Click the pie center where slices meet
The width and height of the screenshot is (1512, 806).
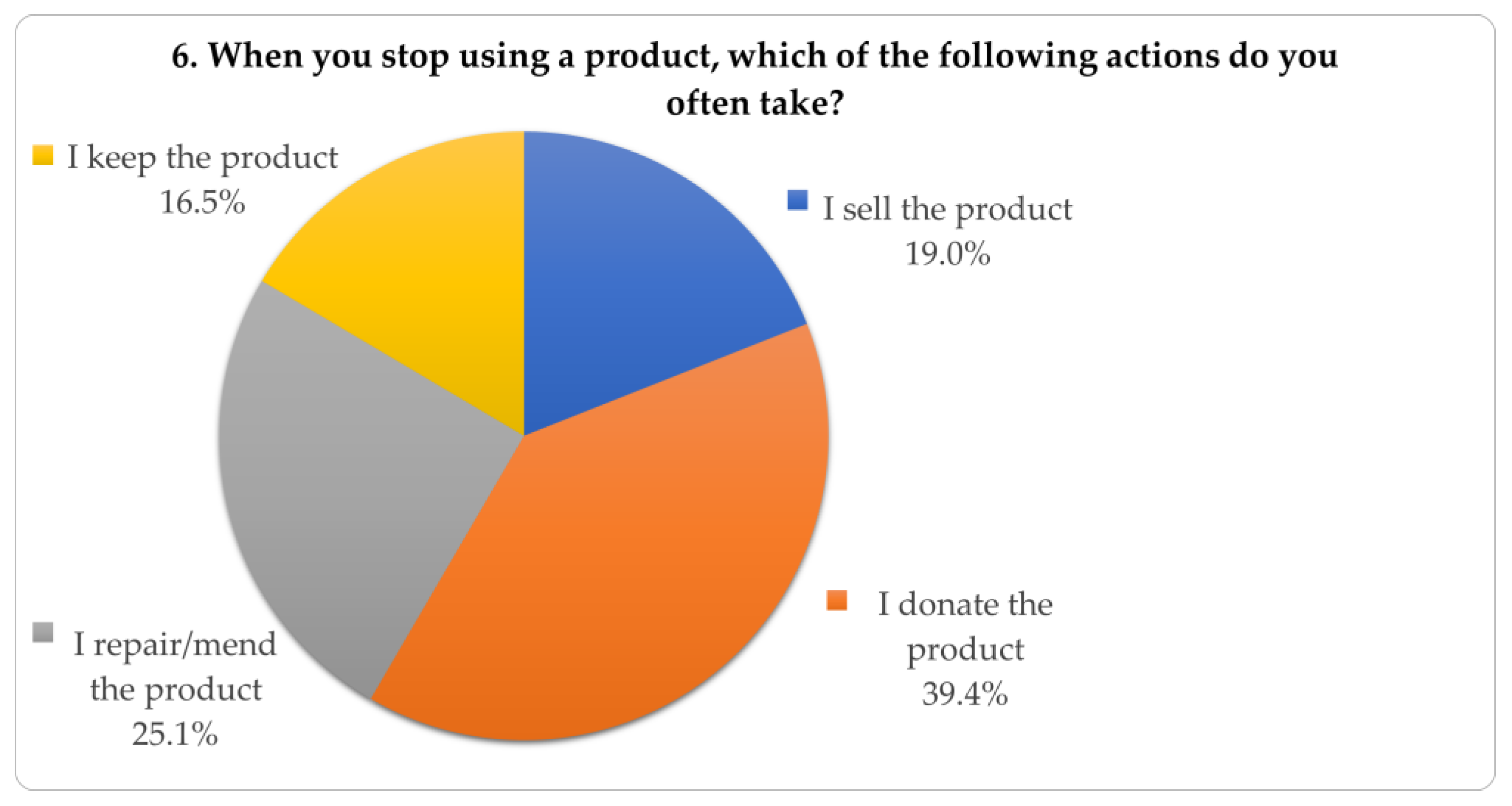(x=523, y=436)
